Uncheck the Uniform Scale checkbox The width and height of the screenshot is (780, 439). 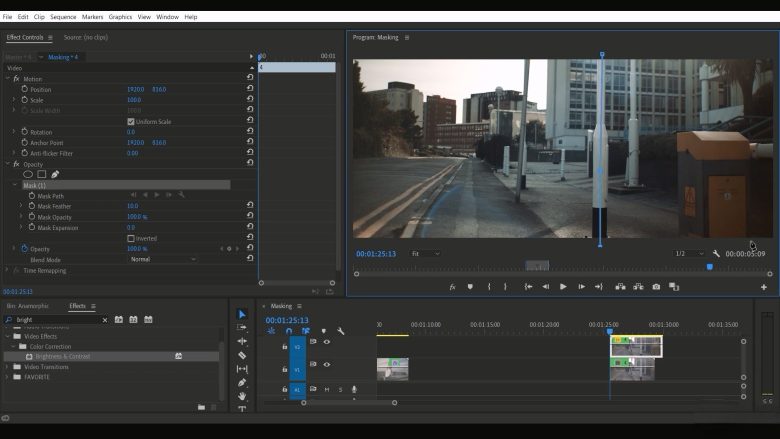[x=131, y=122]
